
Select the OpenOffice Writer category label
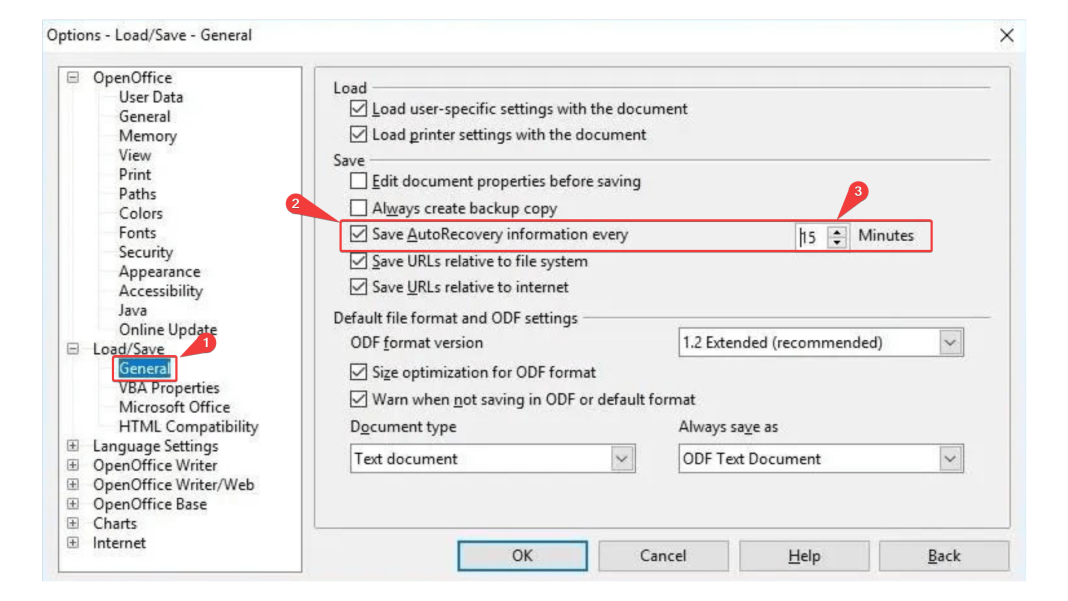pos(155,465)
